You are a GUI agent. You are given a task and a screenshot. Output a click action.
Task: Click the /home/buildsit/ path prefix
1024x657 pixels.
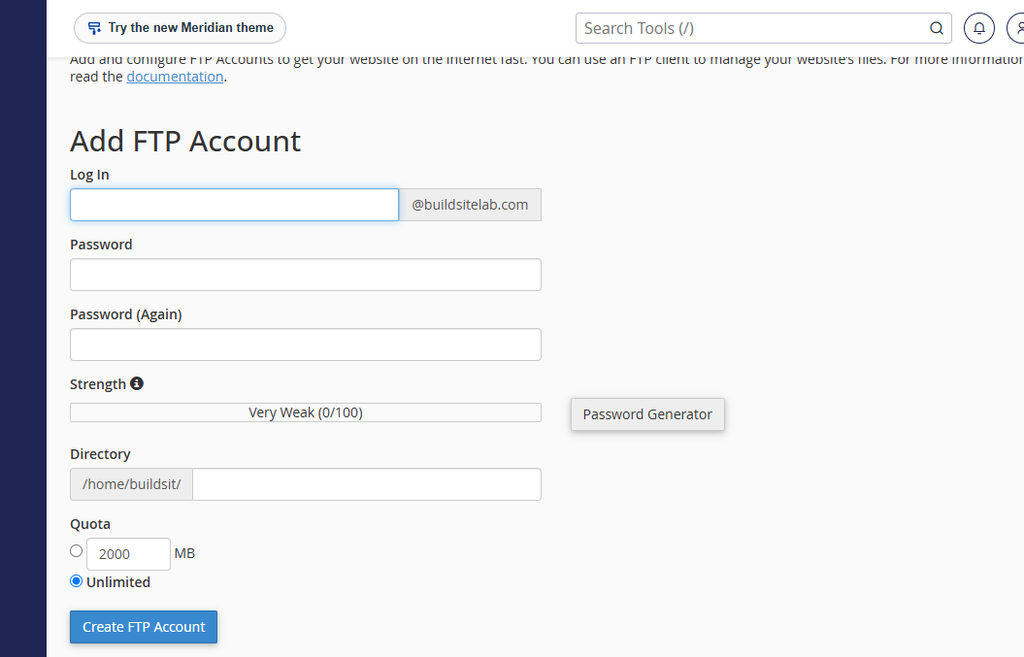[x=131, y=484]
